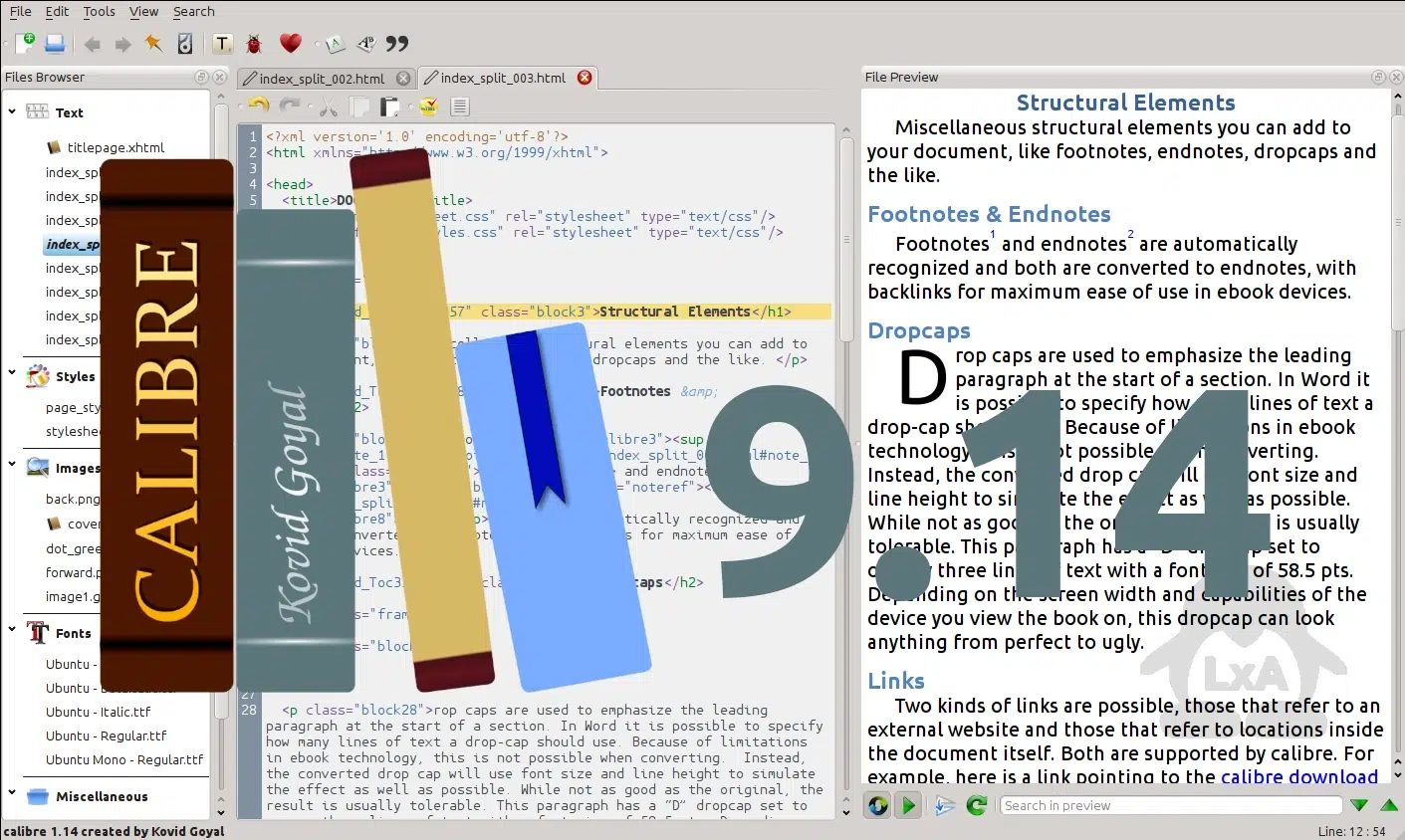Collapse the Images section in Files Browser
Viewport: 1405px width, 840px height.
point(12,465)
